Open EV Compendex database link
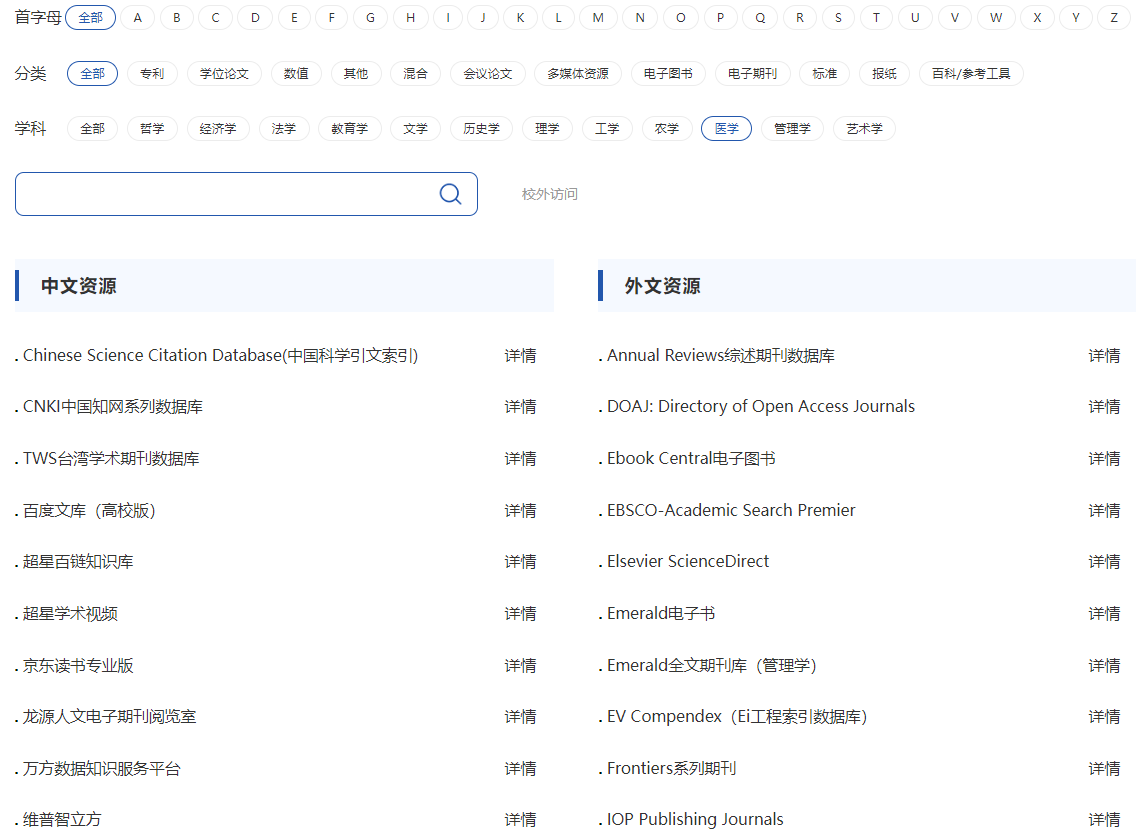 point(737,716)
